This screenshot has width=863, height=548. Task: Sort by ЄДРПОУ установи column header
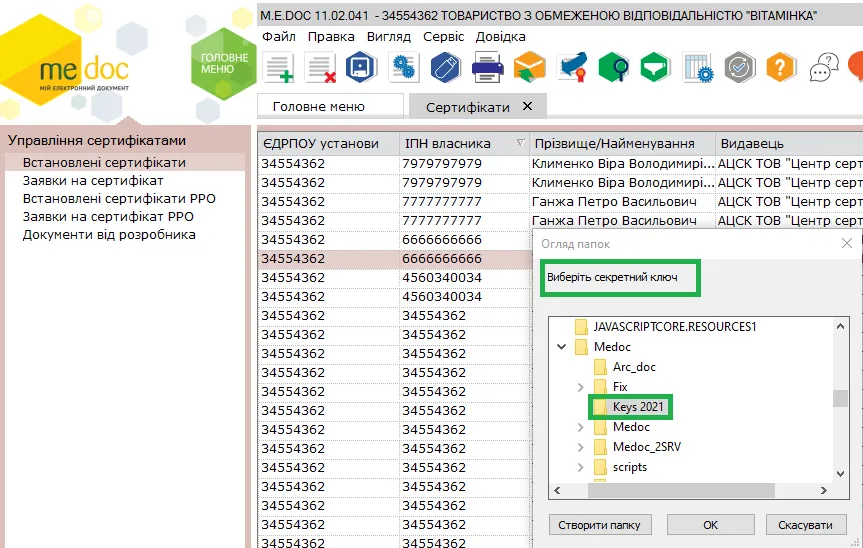tap(328, 144)
